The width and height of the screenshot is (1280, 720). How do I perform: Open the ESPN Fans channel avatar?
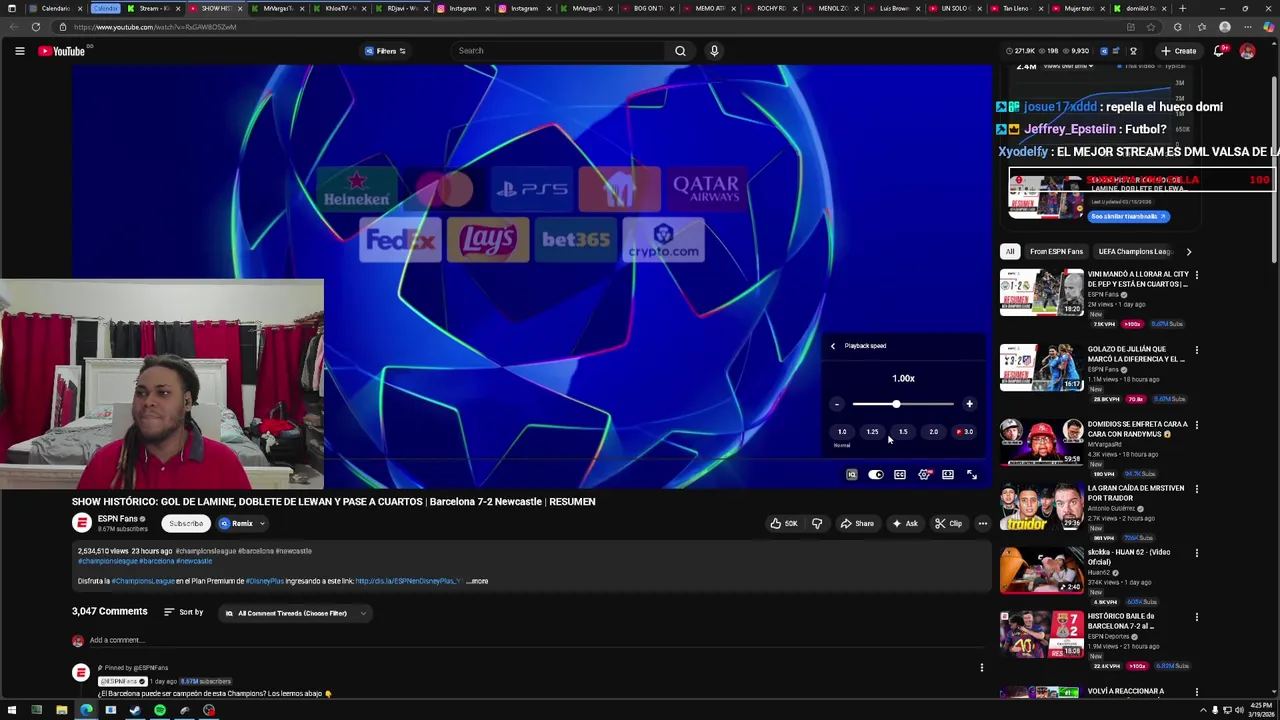82,522
